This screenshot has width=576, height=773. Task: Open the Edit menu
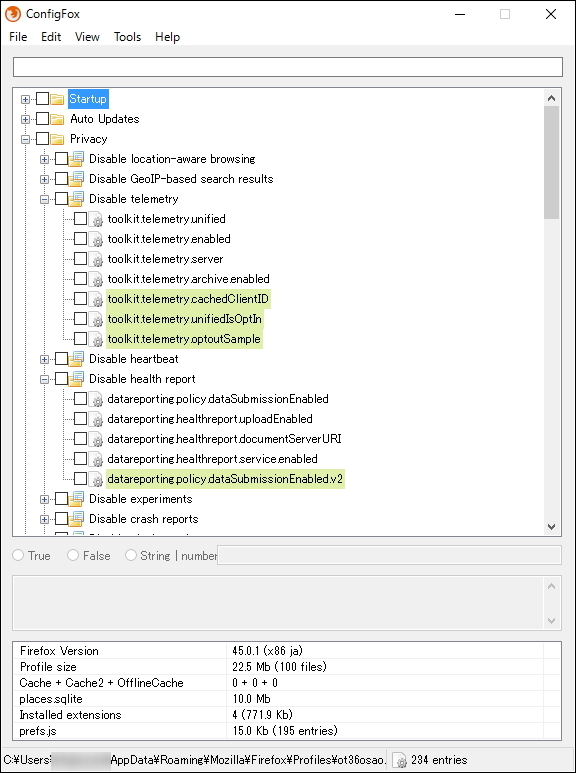[x=51, y=37]
